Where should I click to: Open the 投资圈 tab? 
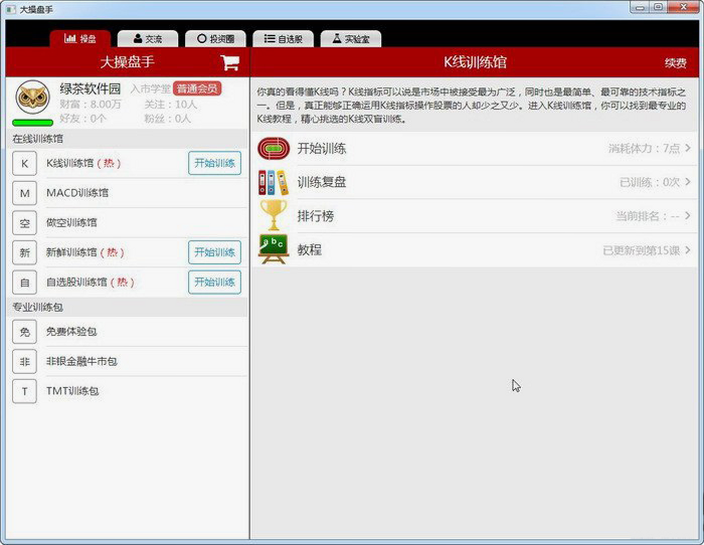click(x=216, y=39)
